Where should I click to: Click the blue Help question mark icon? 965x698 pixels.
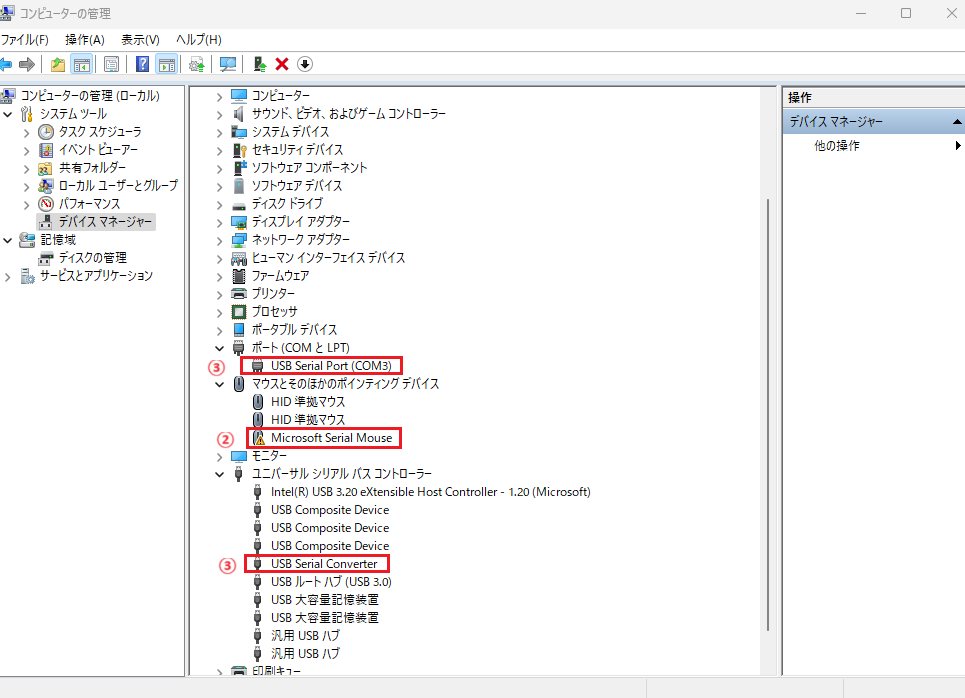142,64
